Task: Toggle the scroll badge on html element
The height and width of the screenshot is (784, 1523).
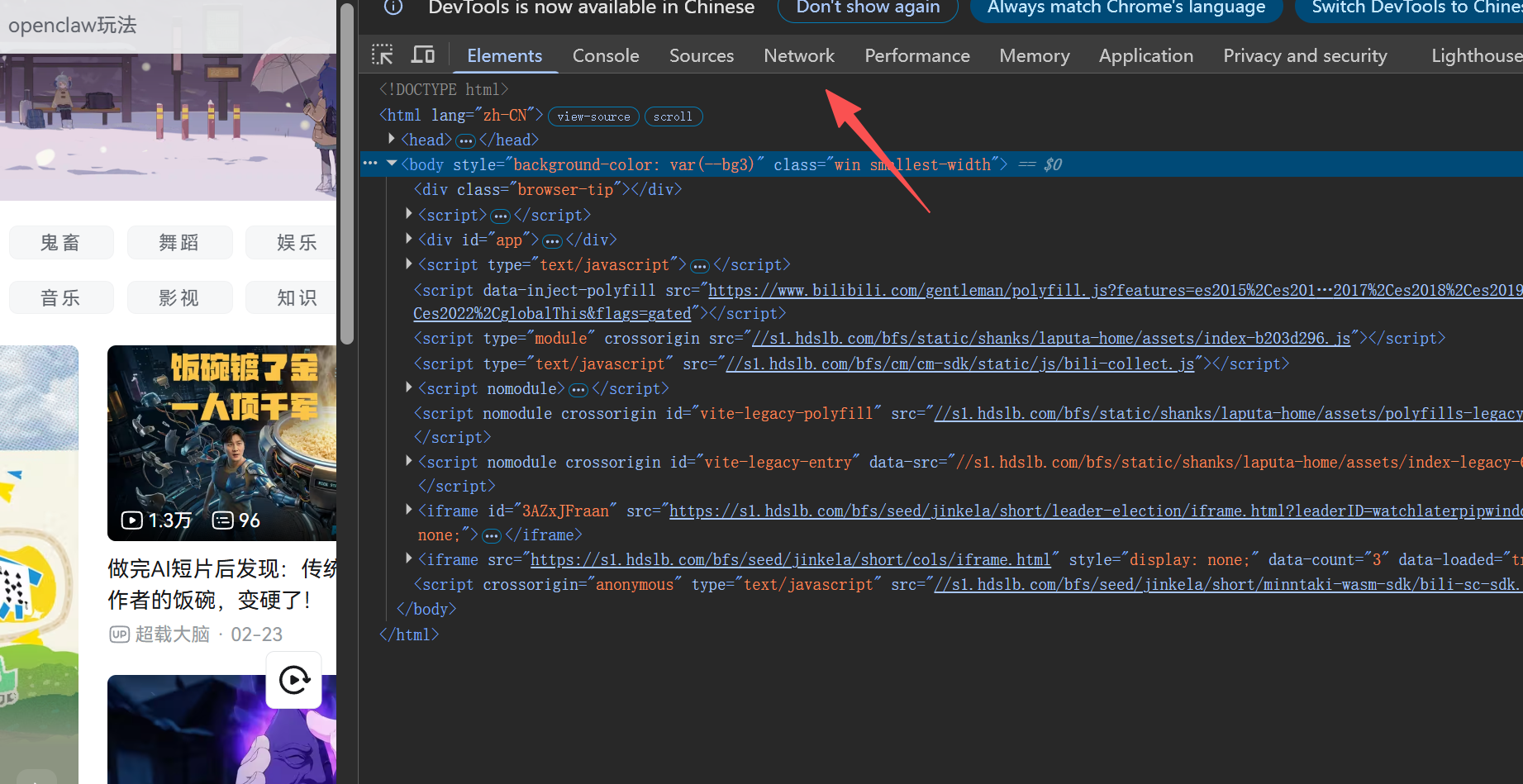Action: point(673,116)
